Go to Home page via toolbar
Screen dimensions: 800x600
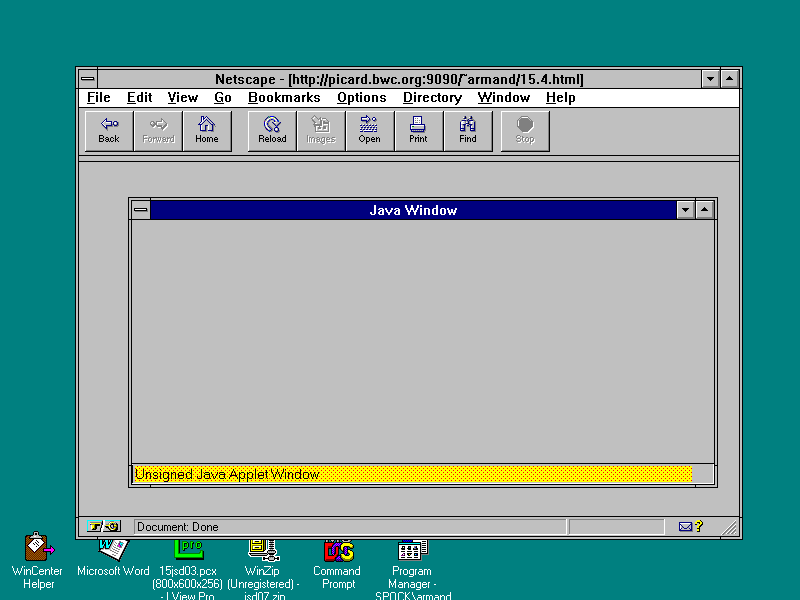207,131
